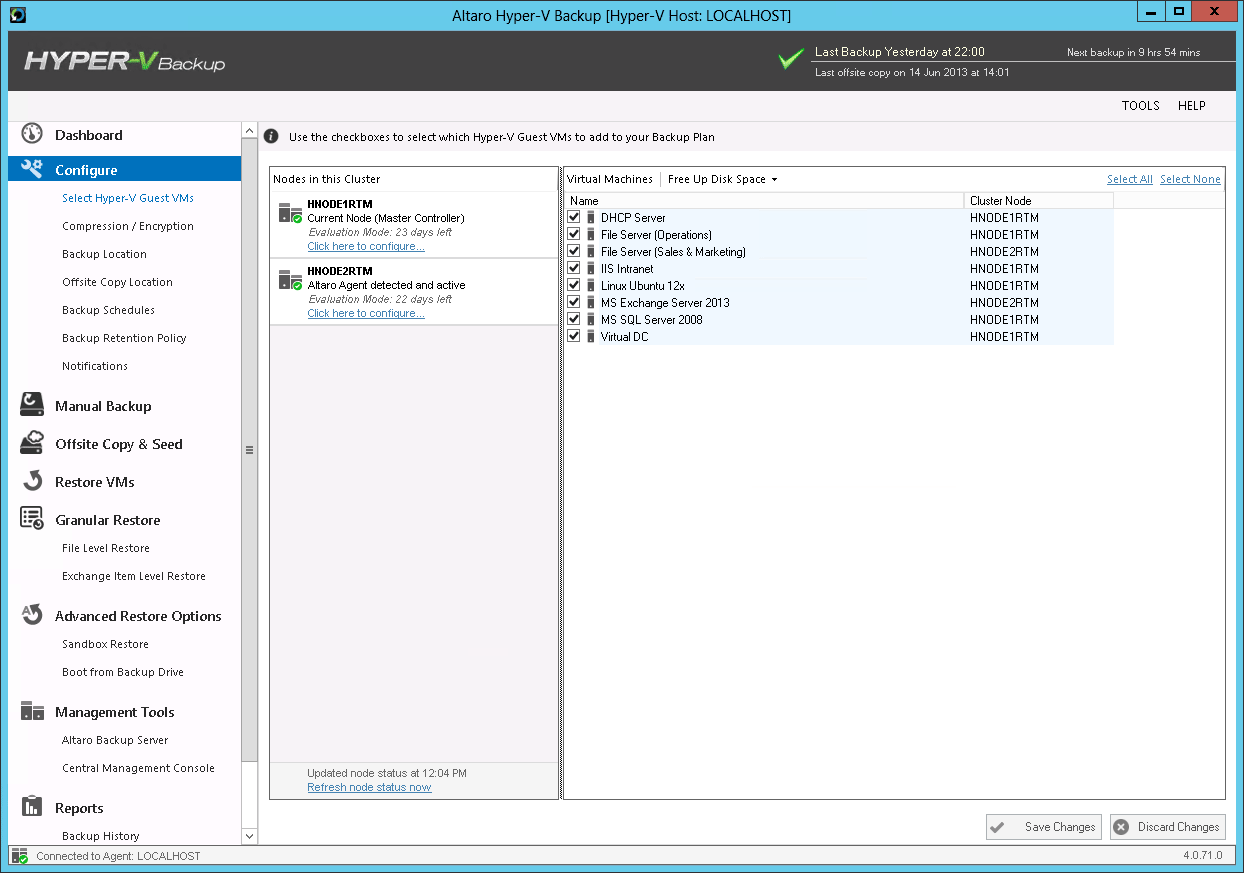Click the agent connection status bar icon
Viewport: 1244px width, 873px height.
point(20,856)
